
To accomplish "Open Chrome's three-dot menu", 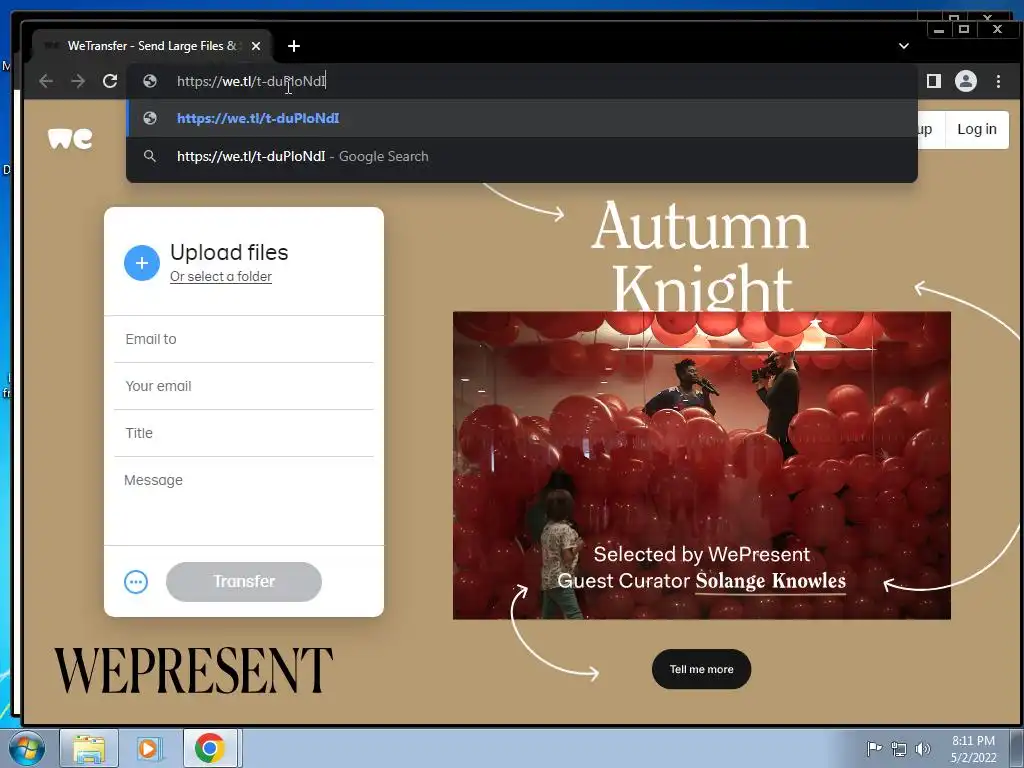I will coord(998,81).
